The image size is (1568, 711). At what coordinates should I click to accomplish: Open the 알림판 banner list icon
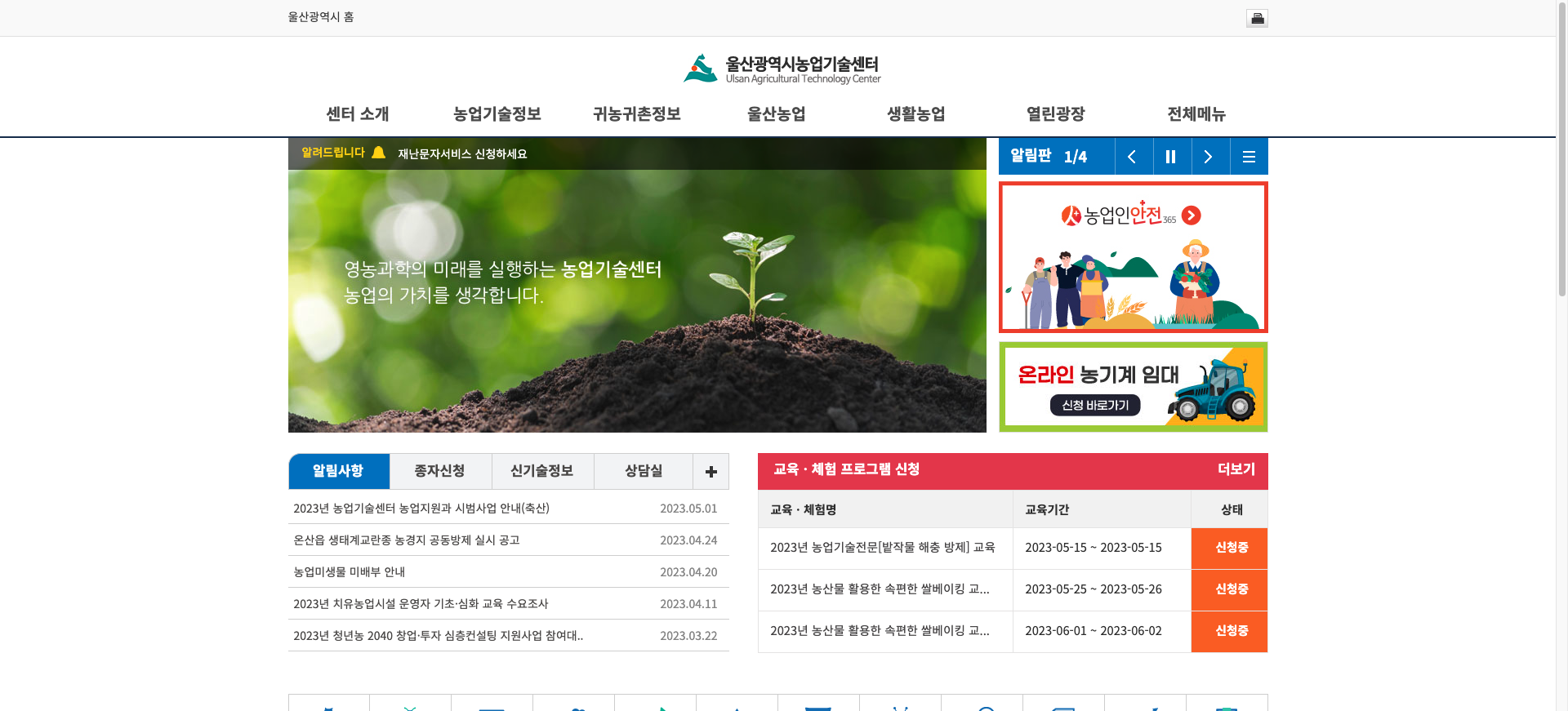1249,157
